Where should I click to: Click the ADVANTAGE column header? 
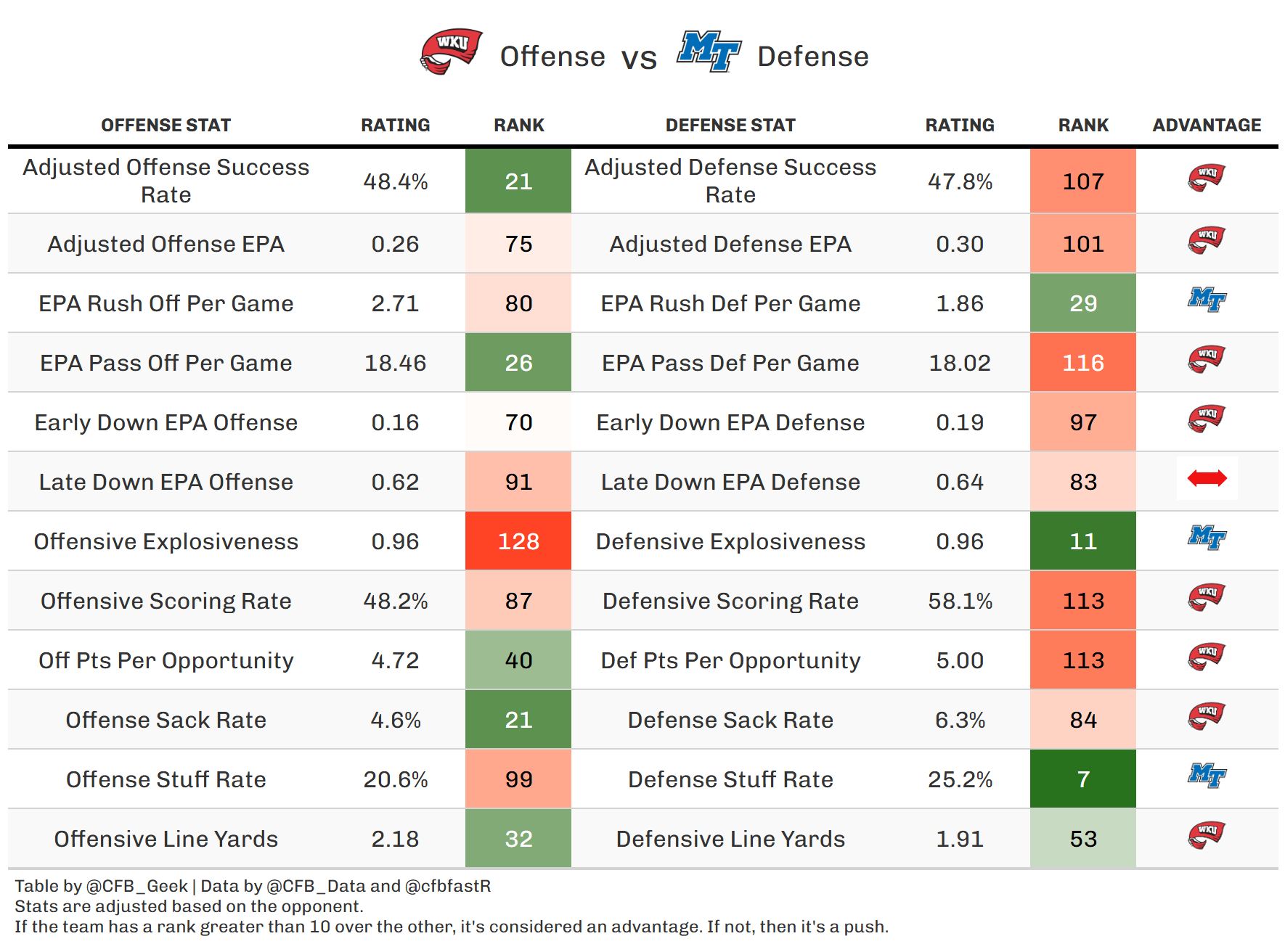click(x=1207, y=126)
